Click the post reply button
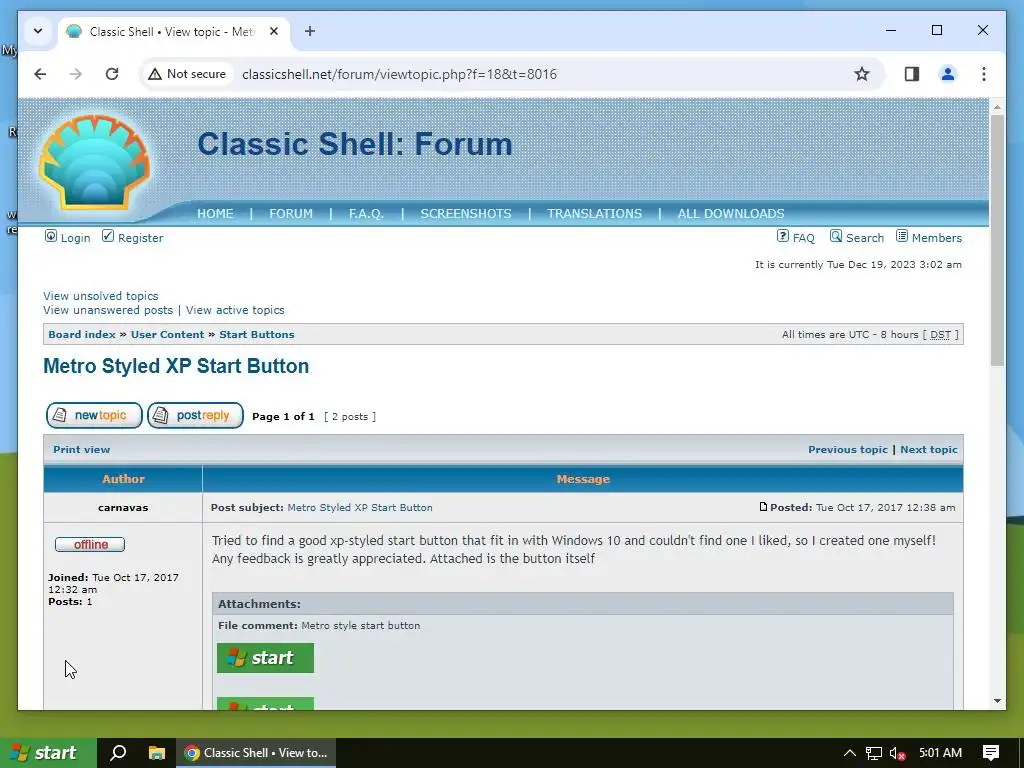This screenshot has width=1024, height=768. point(195,415)
